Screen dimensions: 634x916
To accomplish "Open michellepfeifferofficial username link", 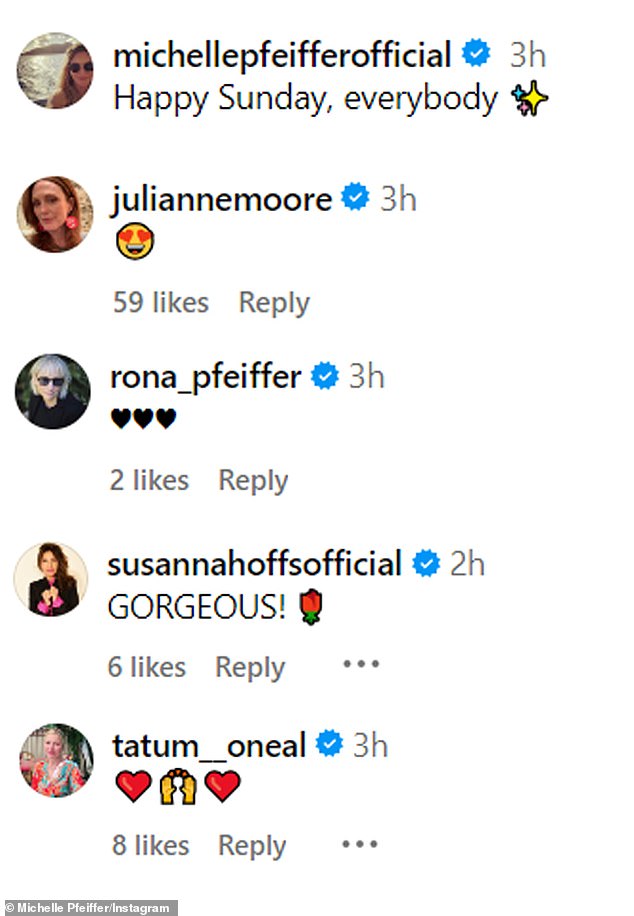I will 282,54.
